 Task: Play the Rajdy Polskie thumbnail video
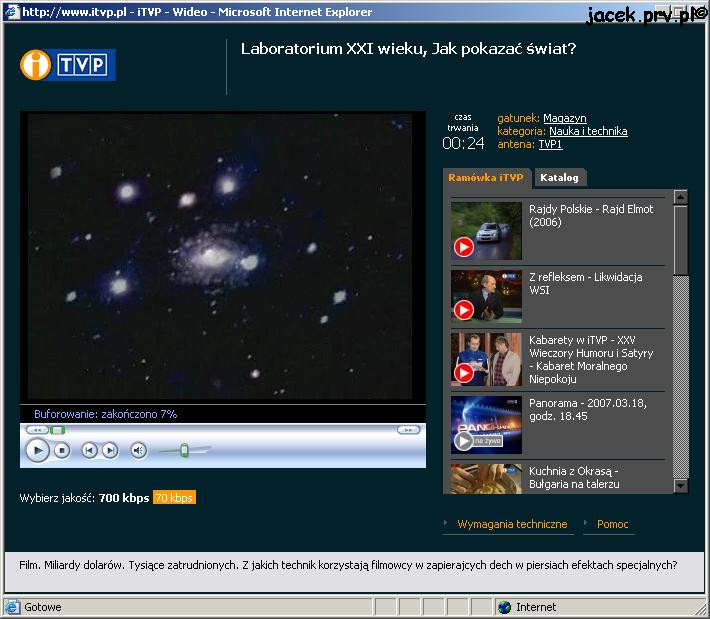486,231
